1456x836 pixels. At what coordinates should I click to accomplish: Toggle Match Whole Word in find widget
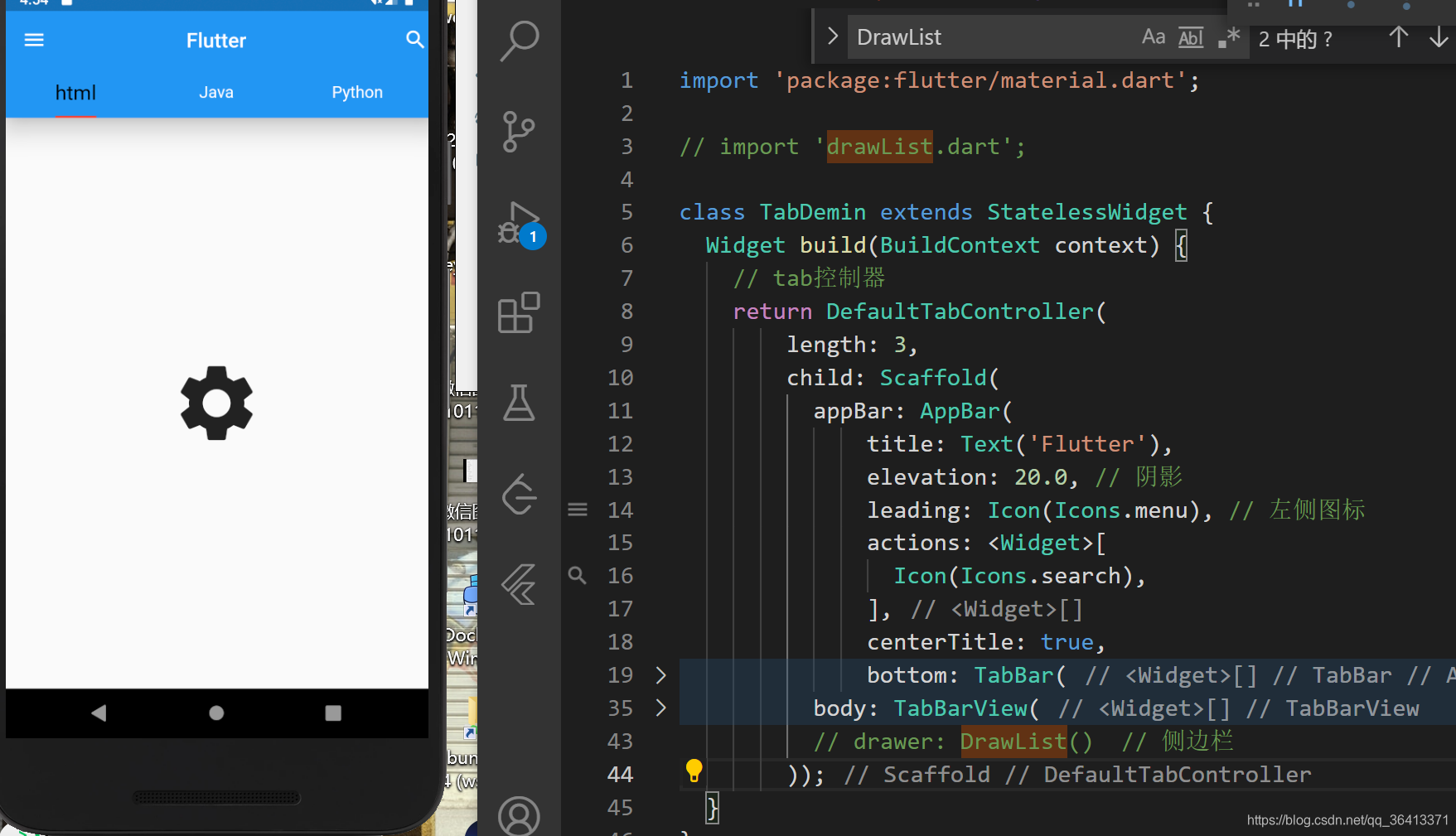point(1191,37)
